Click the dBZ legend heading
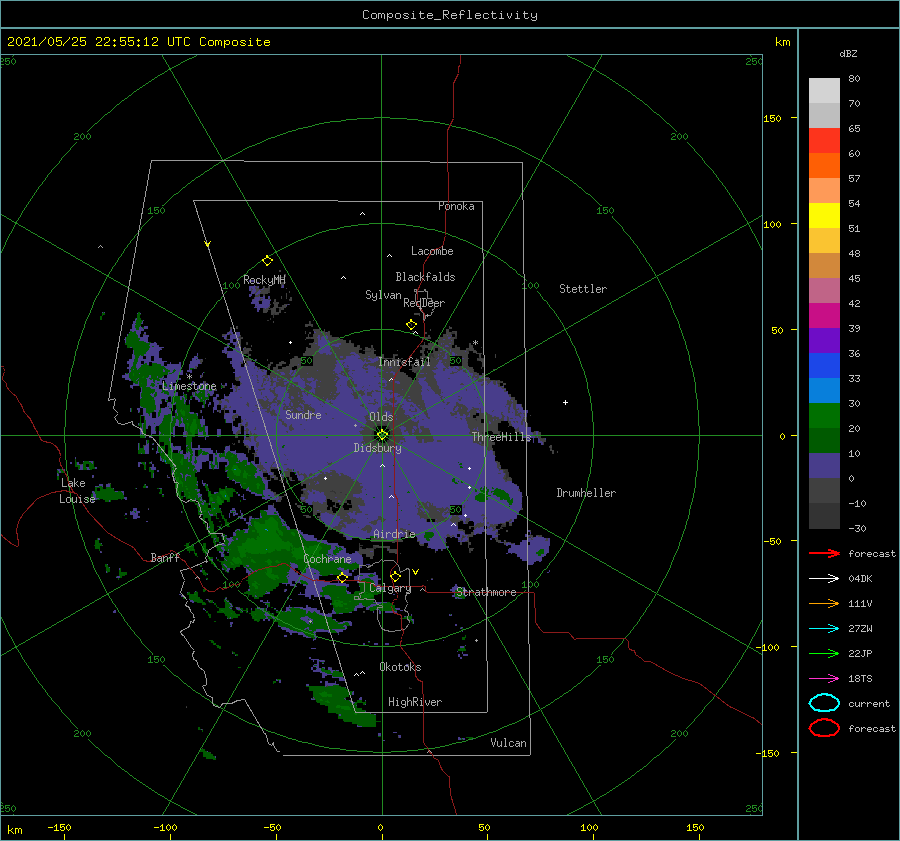 click(x=848, y=53)
